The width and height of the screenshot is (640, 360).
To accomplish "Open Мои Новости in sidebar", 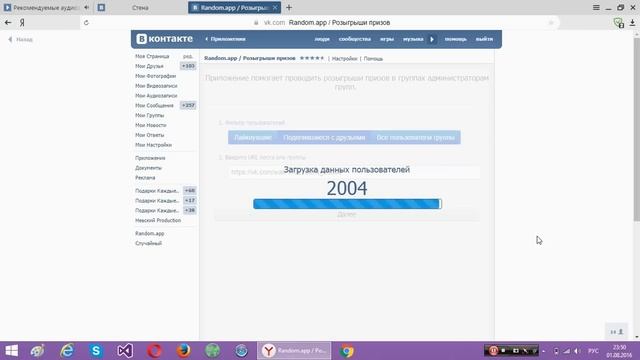I will (151, 125).
